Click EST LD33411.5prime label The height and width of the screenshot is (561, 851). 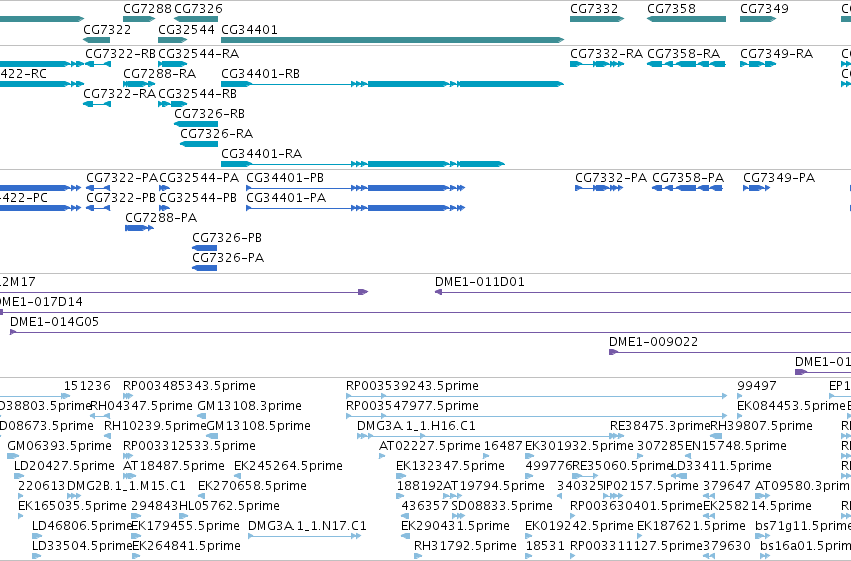coord(721,466)
